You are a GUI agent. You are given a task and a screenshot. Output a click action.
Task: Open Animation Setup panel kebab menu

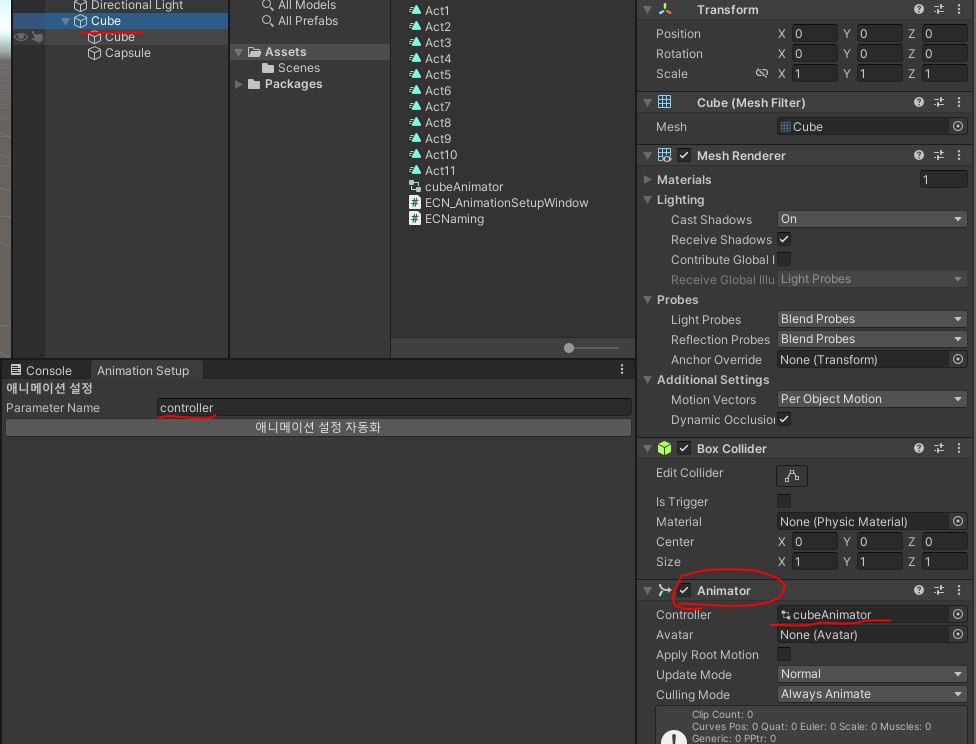click(622, 369)
